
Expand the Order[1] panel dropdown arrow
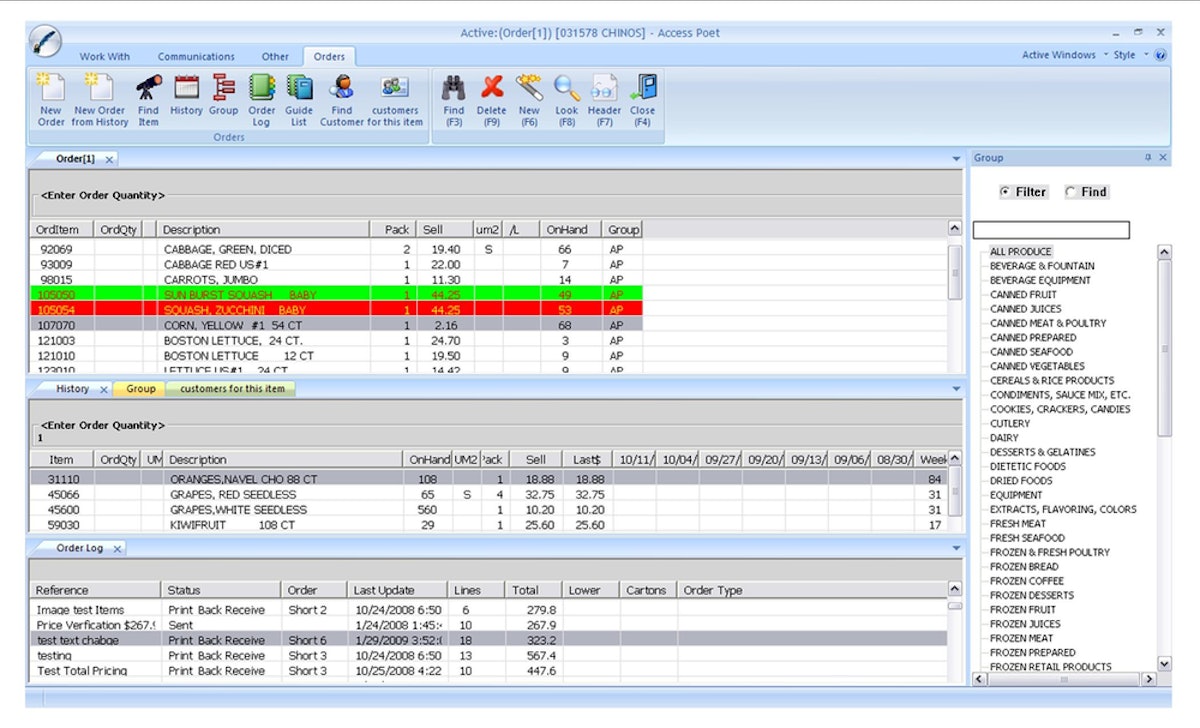[x=956, y=159]
